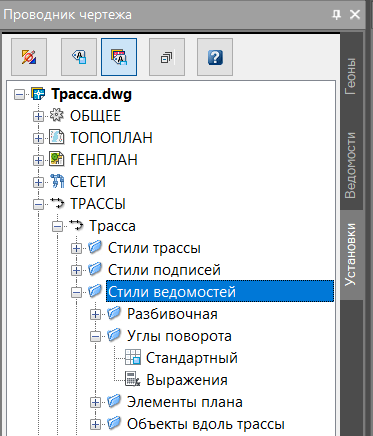The image size is (373, 436).
Task: Click the cascade windows toolbar button
Action: pos(167,57)
